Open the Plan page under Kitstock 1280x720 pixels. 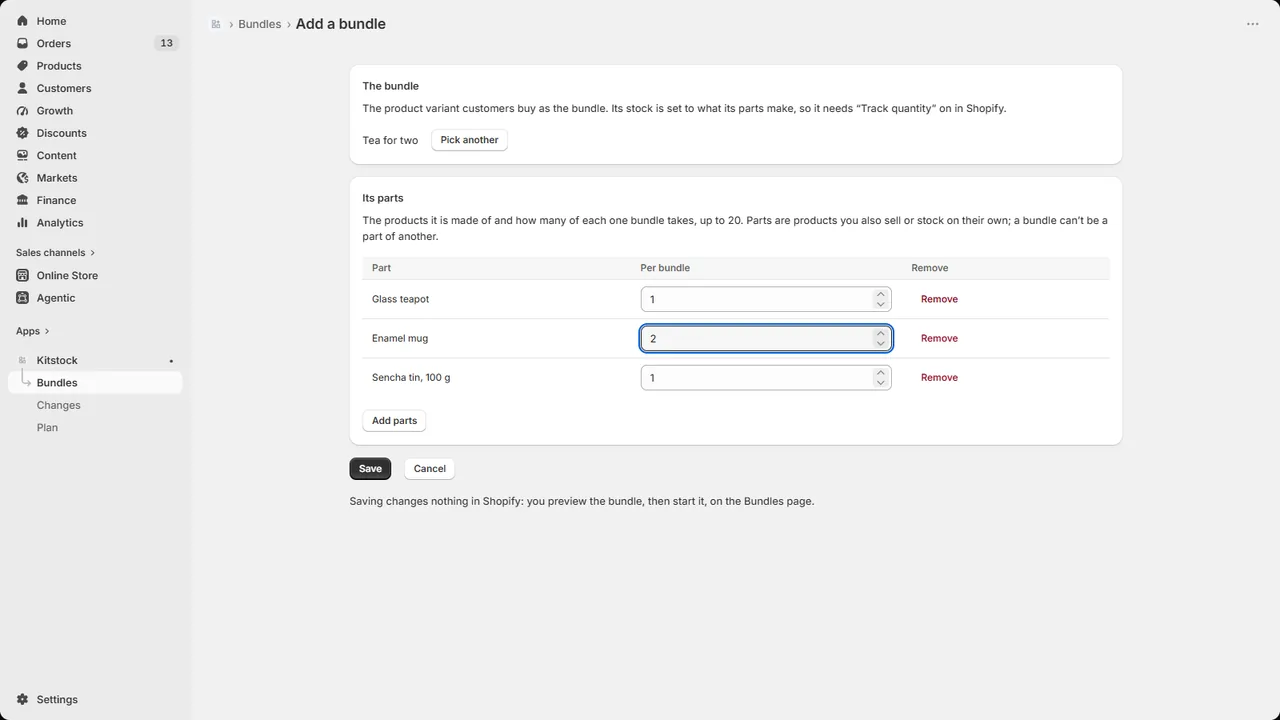(47, 427)
